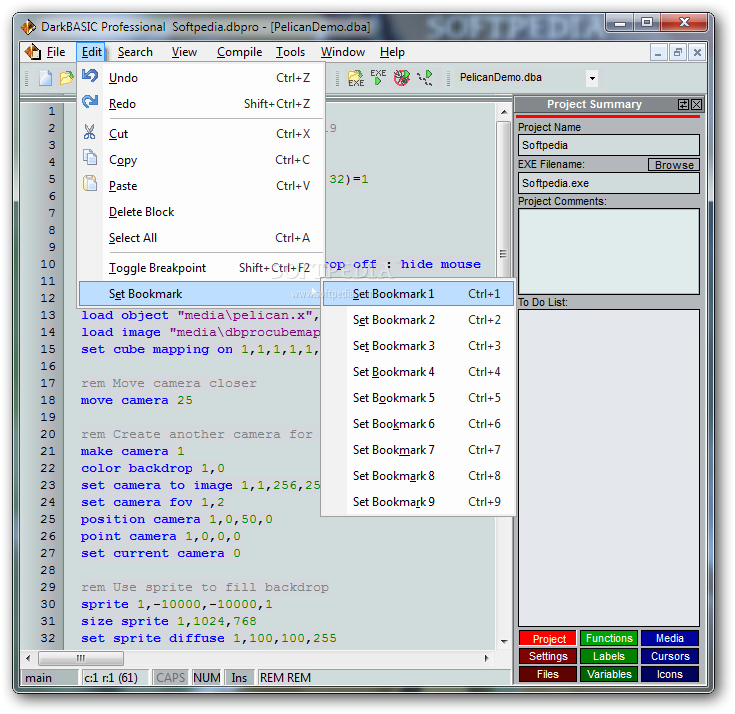735x714 pixels.
Task: Switch to the Cursors tab
Action: point(670,656)
